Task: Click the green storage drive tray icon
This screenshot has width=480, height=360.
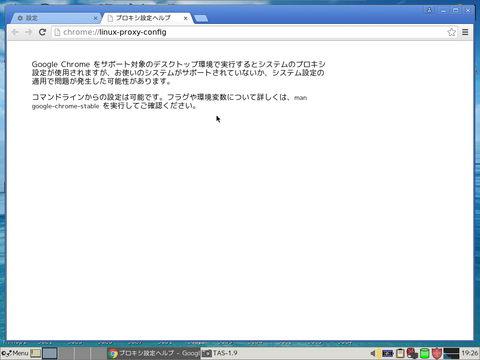Action: point(424,353)
